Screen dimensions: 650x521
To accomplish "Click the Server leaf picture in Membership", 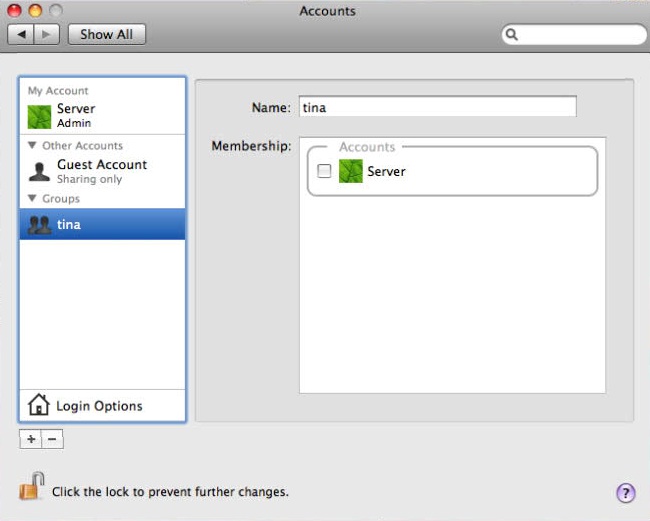I will click(x=351, y=171).
